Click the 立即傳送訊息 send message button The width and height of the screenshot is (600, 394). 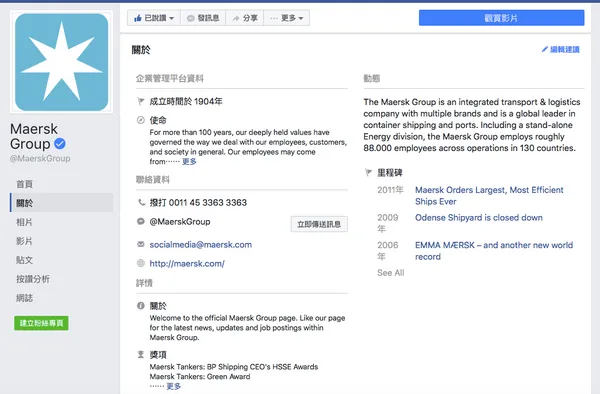[x=319, y=224]
